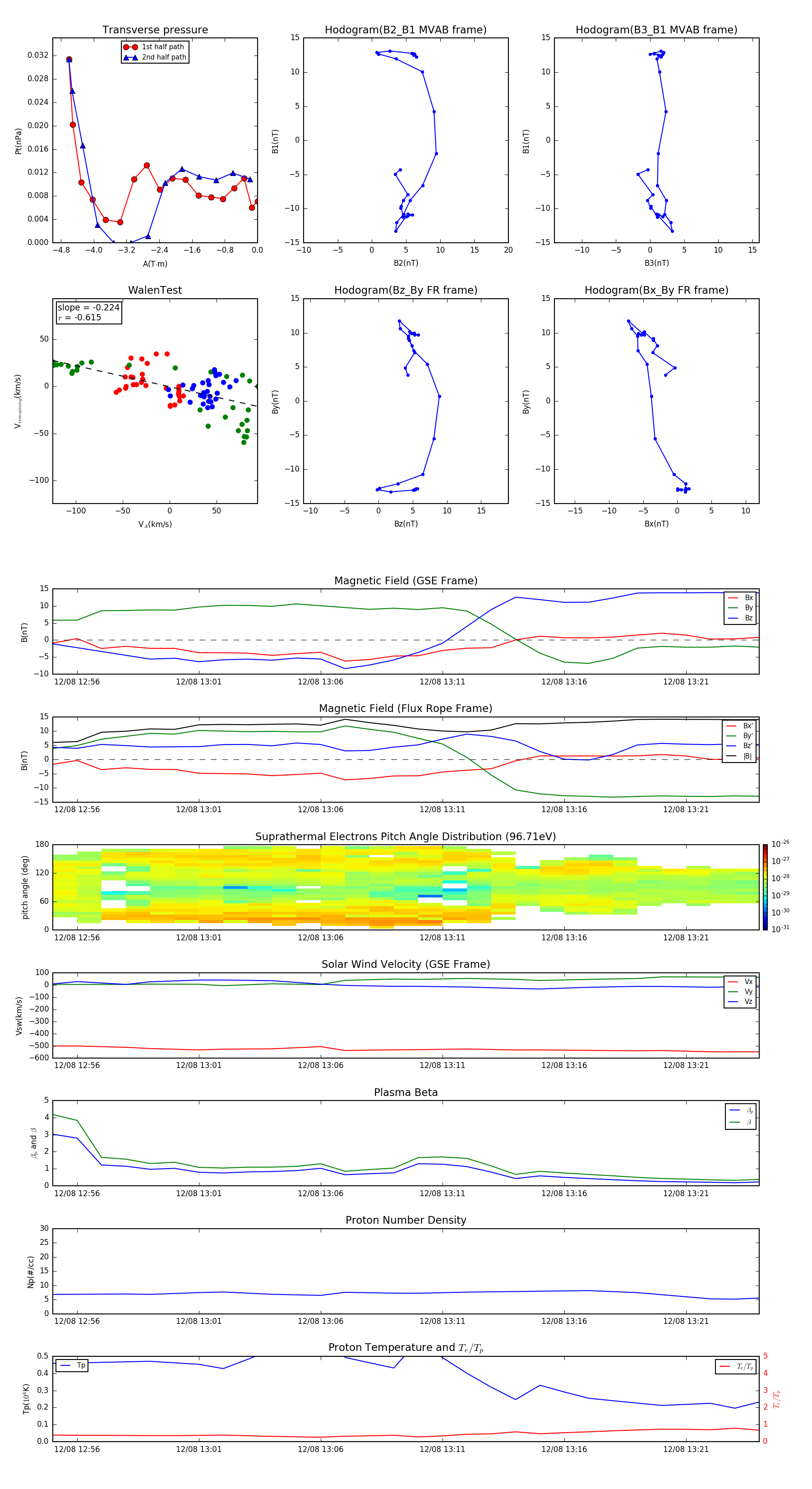The height and width of the screenshot is (1489, 812).
Task: Select the "Bz(nT)" x-axis label
Action: point(406,524)
